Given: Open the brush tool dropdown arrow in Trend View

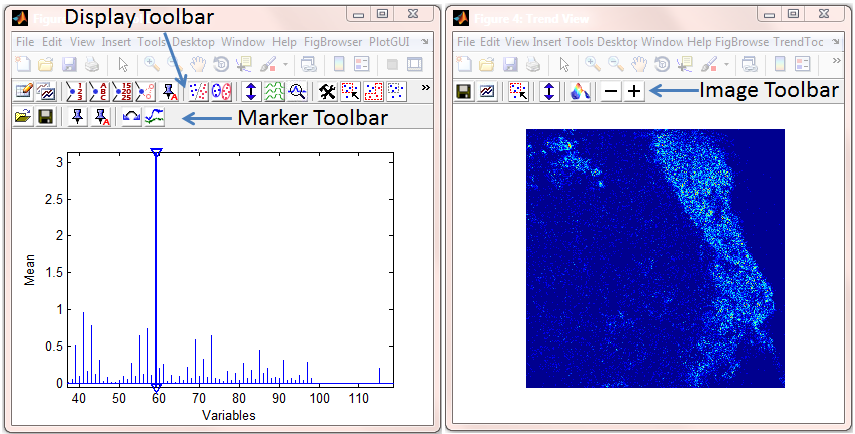Looking at the screenshot, I should [x=726, y=63].
